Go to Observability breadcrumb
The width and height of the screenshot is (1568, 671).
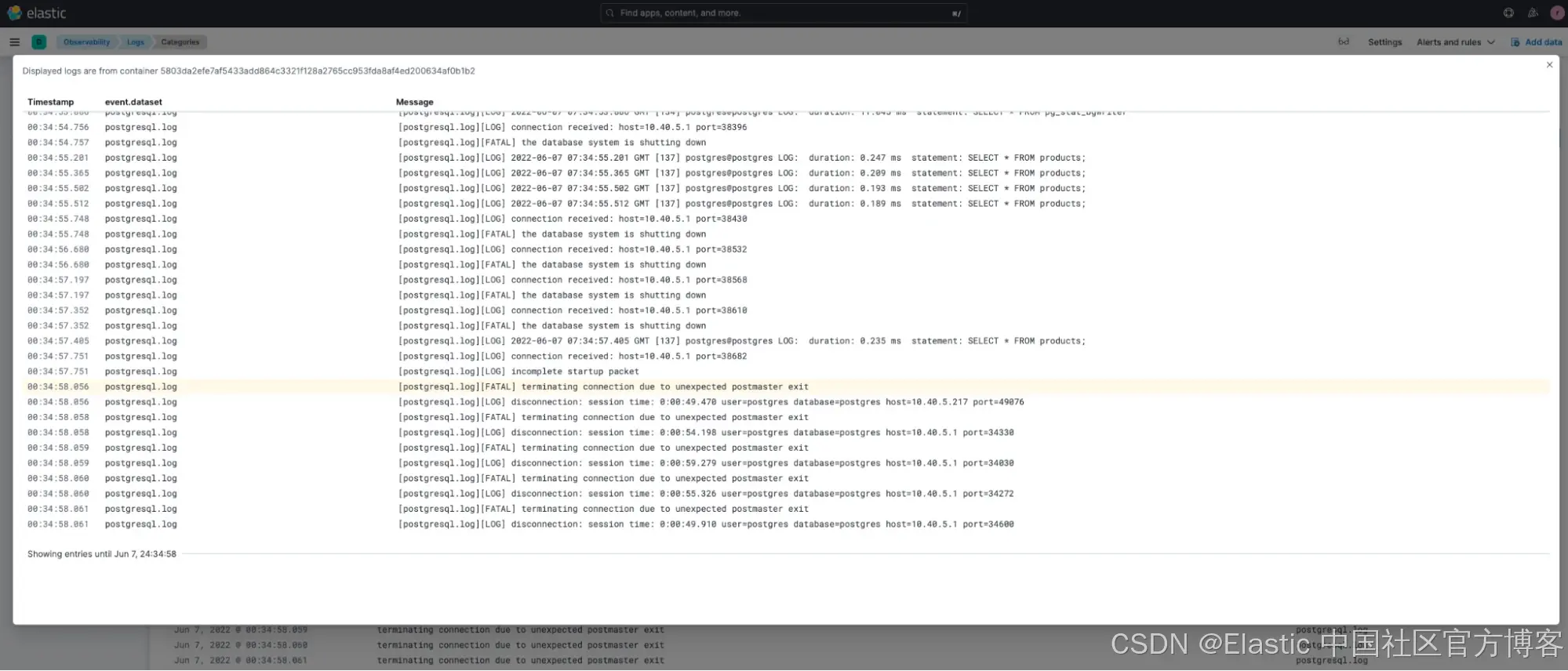(x=86, y=42)
